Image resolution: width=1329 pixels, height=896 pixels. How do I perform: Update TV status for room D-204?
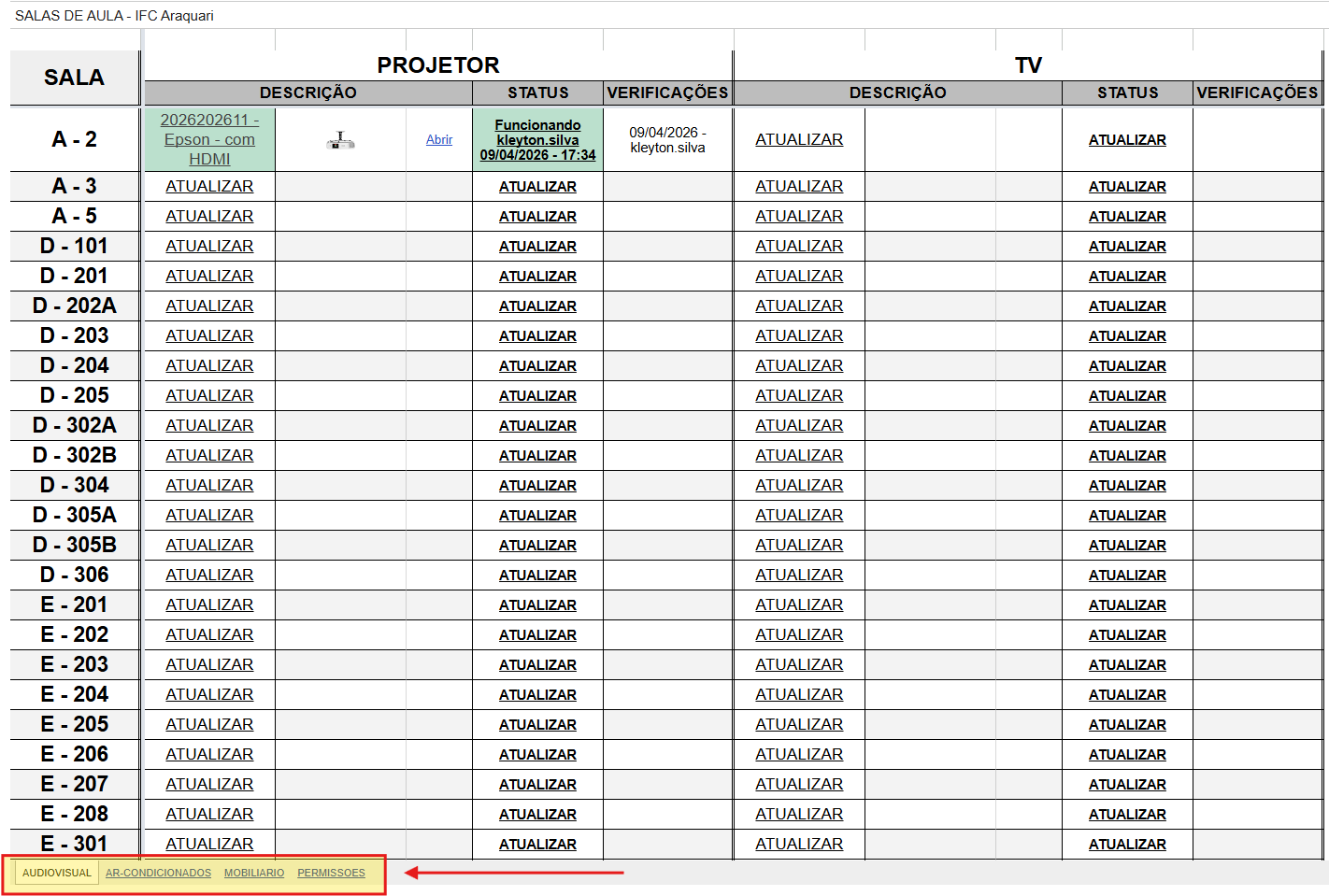(1127, 366)
